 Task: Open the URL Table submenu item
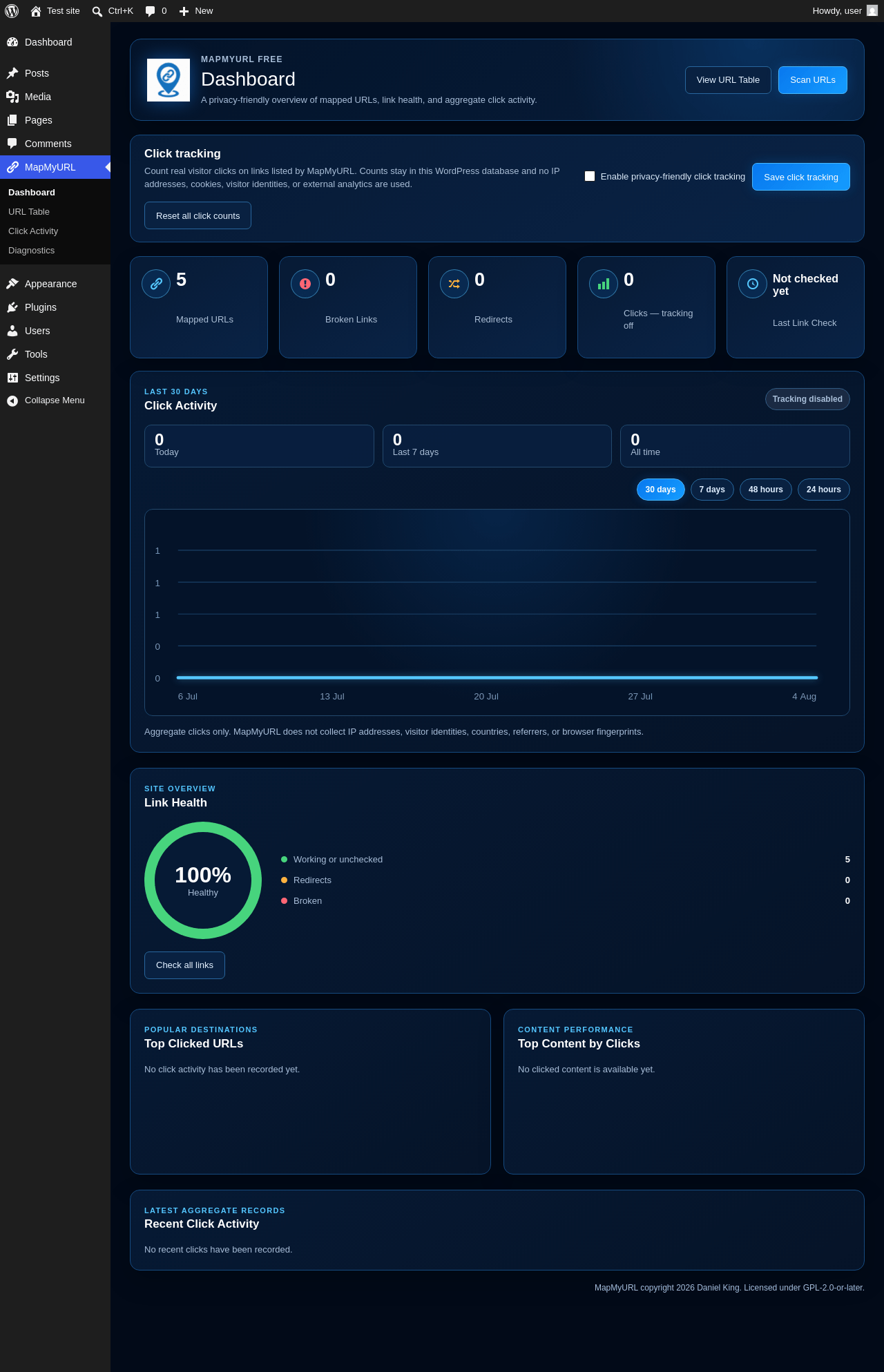55,212
